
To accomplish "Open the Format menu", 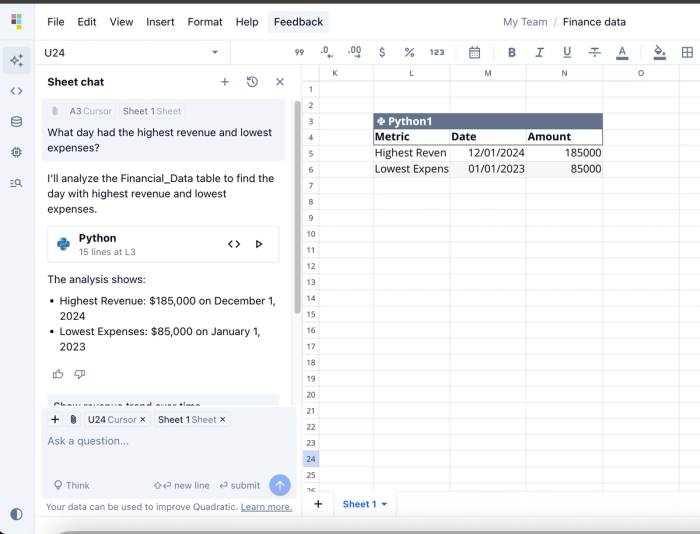I will pyautogui.click(x=205, y=22).
